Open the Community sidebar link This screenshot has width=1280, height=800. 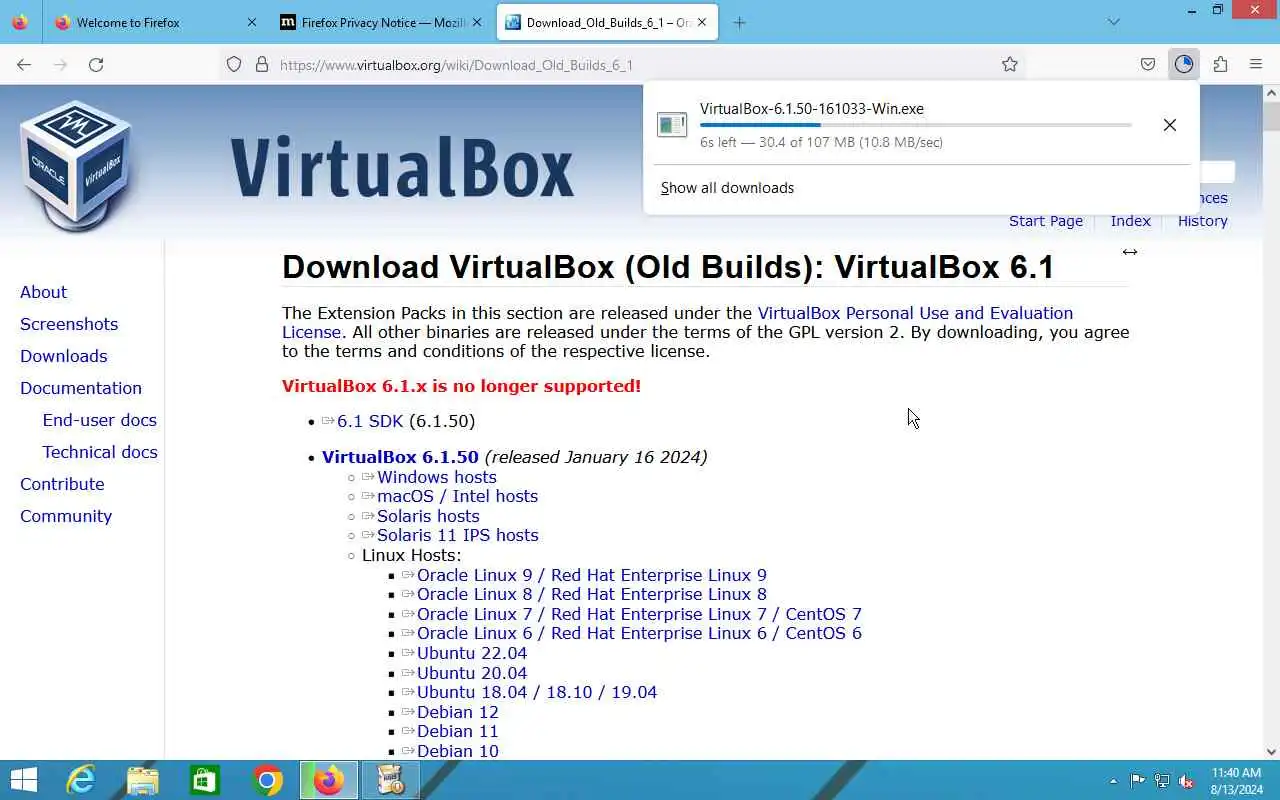click(x=66, y=516)
